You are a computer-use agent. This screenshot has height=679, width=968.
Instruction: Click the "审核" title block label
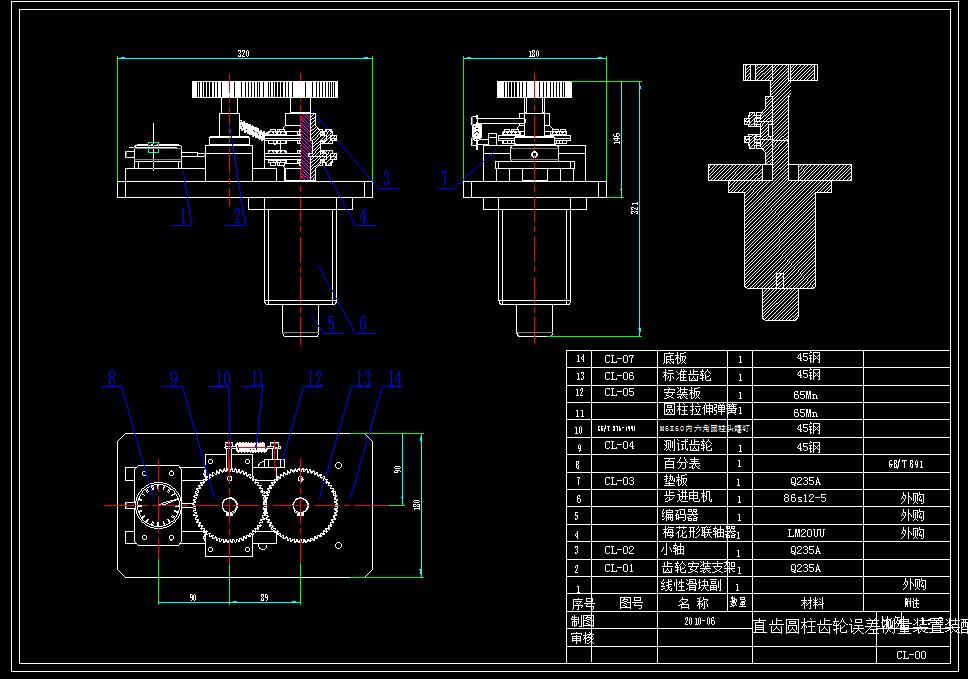click(582, 638)
